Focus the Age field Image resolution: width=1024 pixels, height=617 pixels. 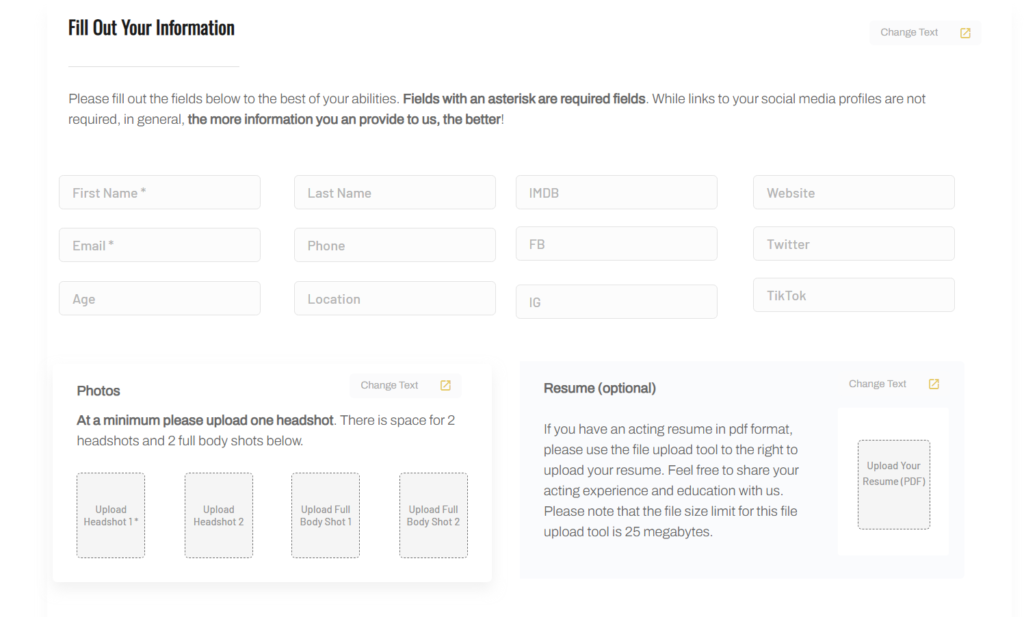(x=160, y=298)
